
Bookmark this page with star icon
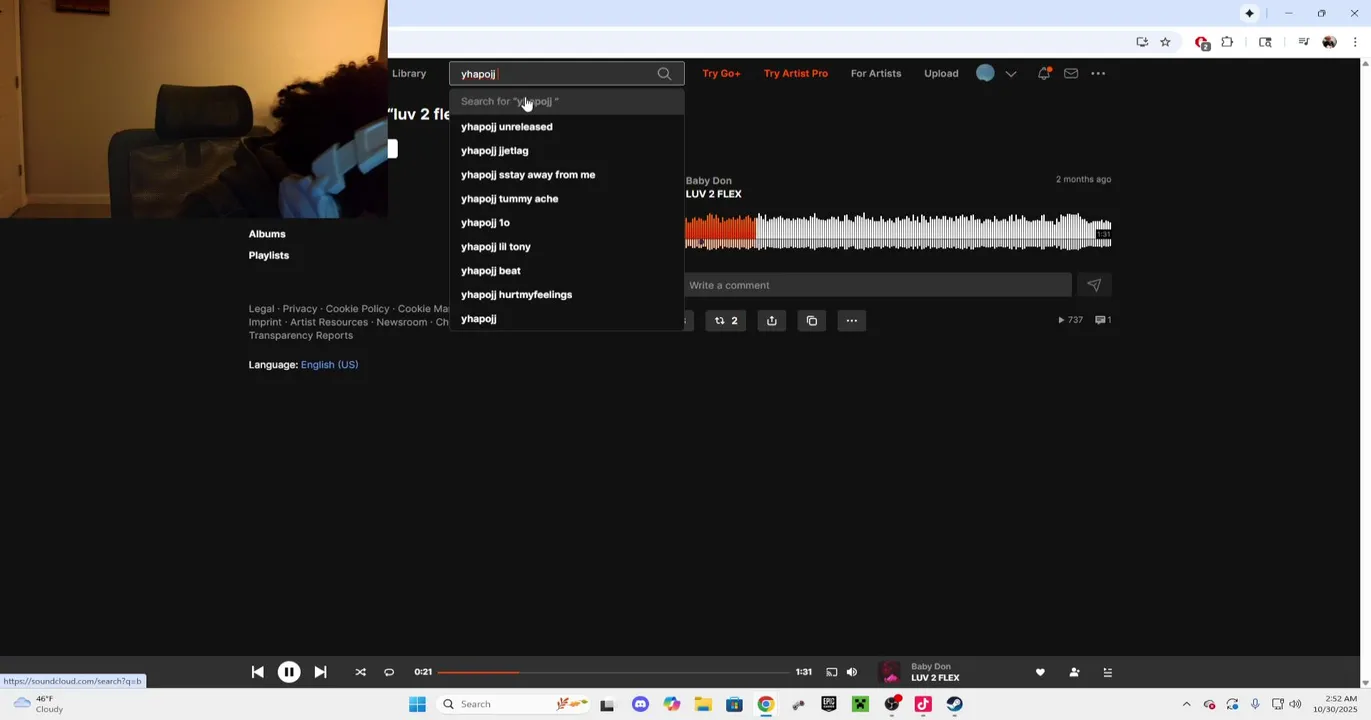[1165, 42]
